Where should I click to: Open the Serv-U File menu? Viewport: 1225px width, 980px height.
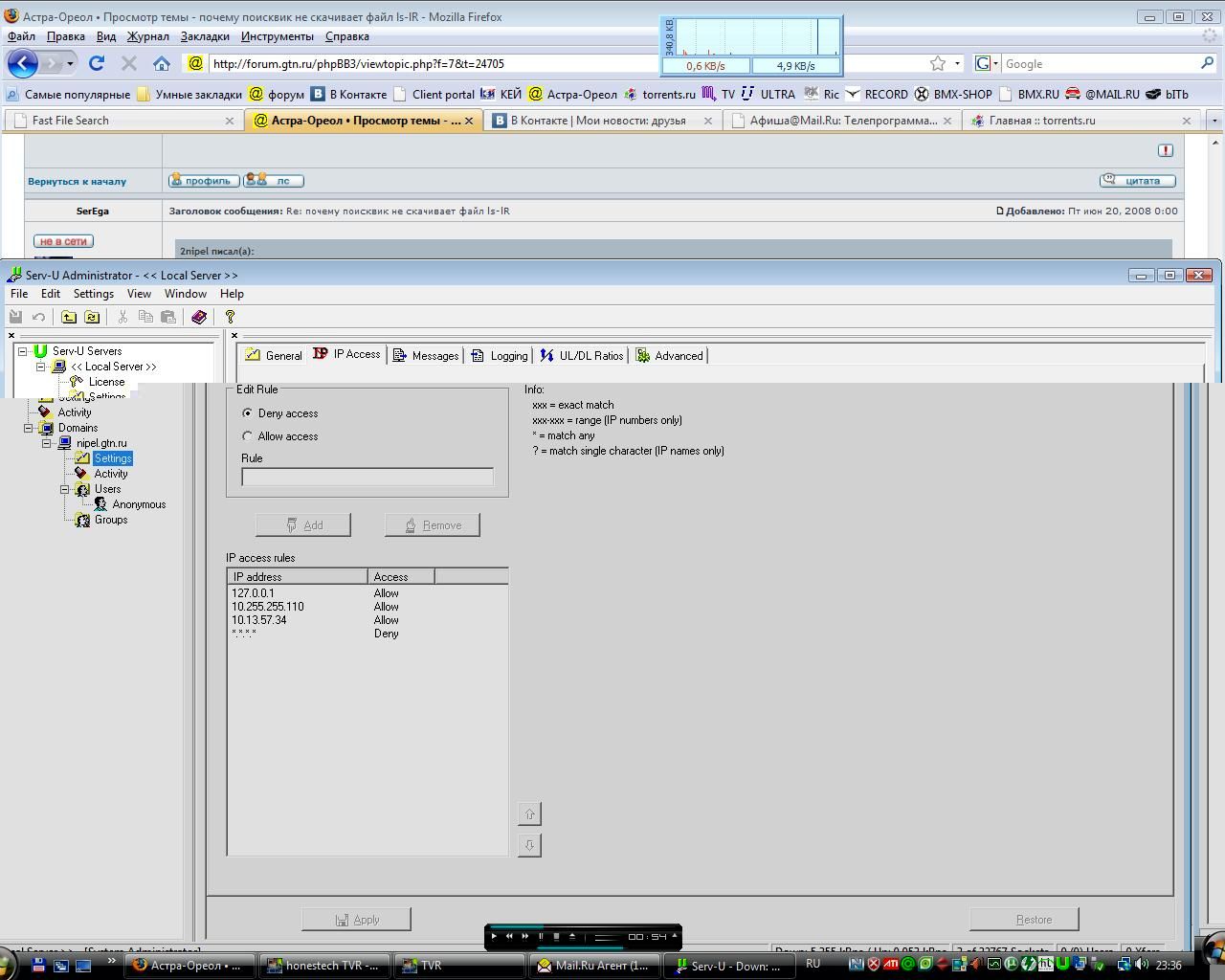[19, 294]
